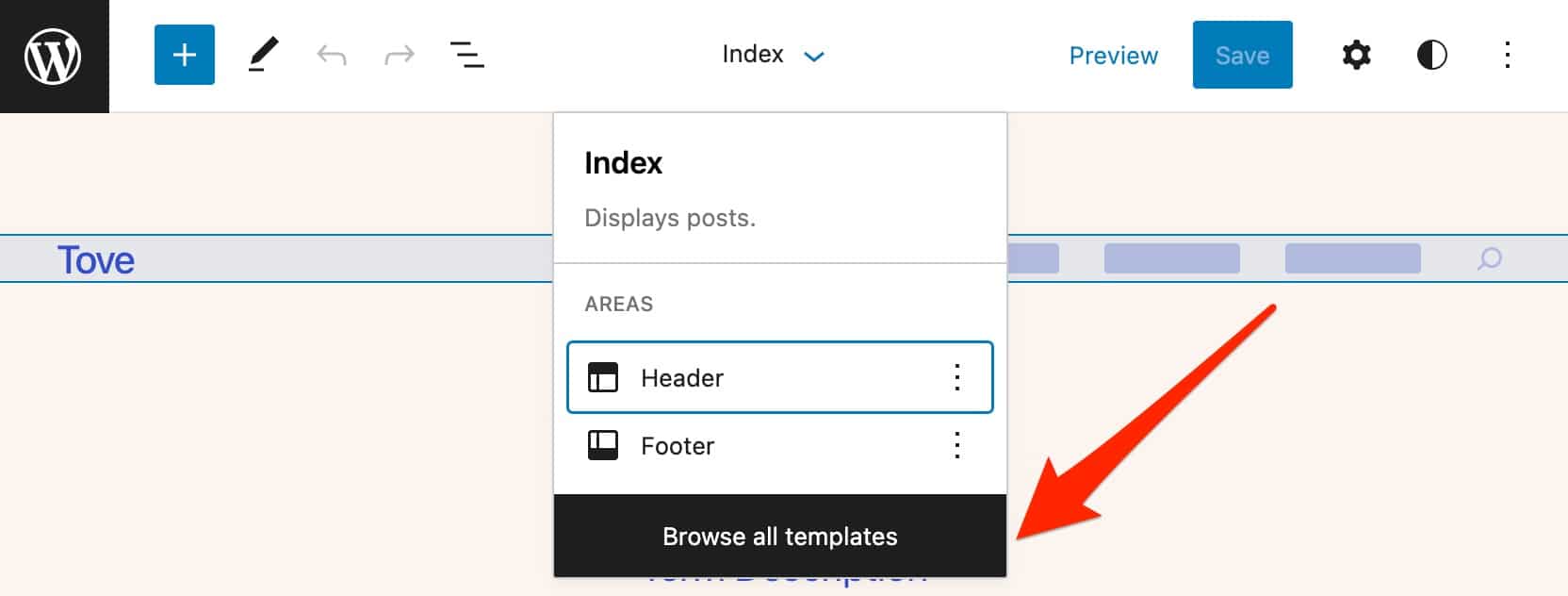The image size is (1568, 596).
Task: Open Header area options menu
Action: (956, 377)
